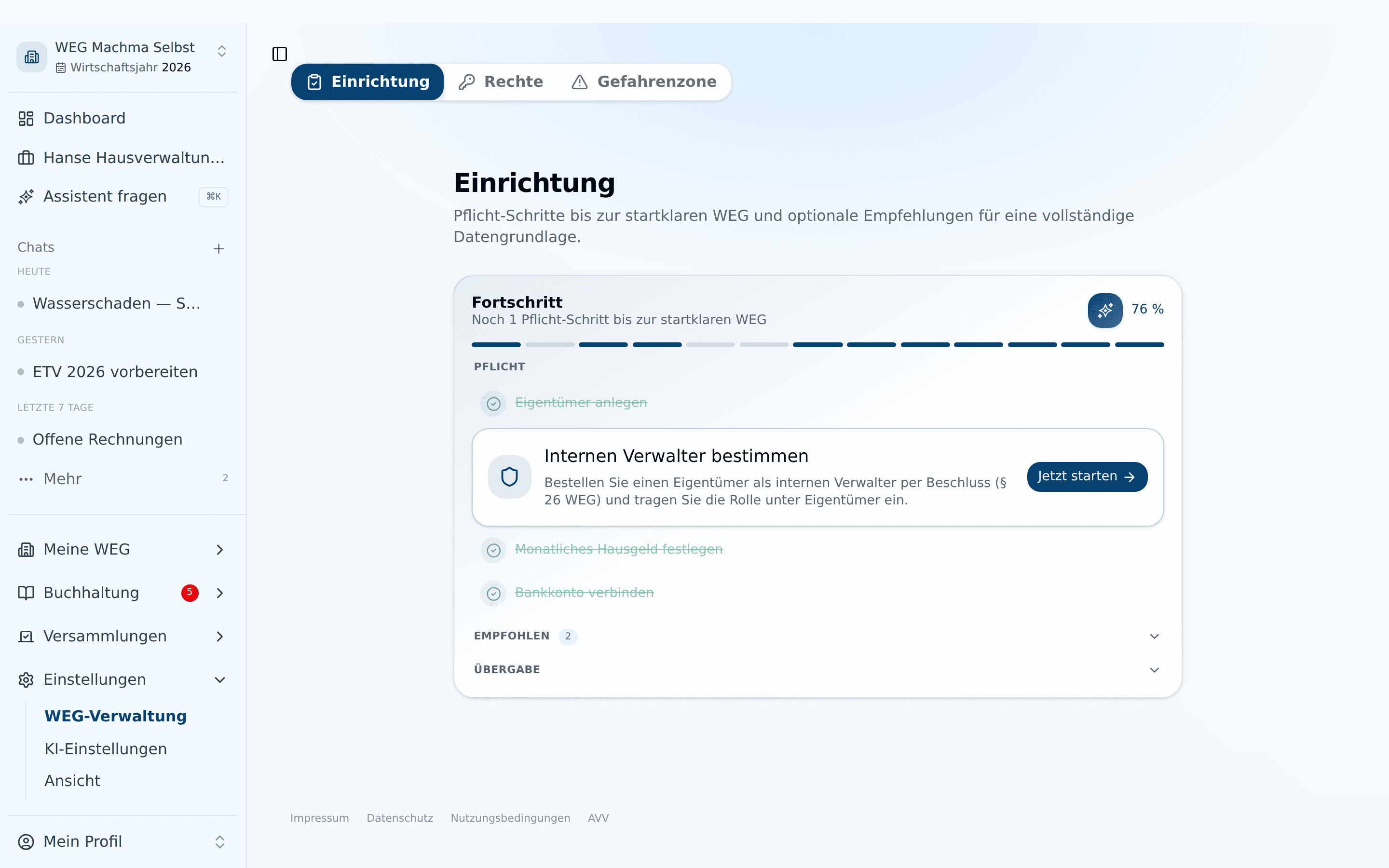
Task: Expand the ÜBERGABE section chevron
Action: 1154,670
